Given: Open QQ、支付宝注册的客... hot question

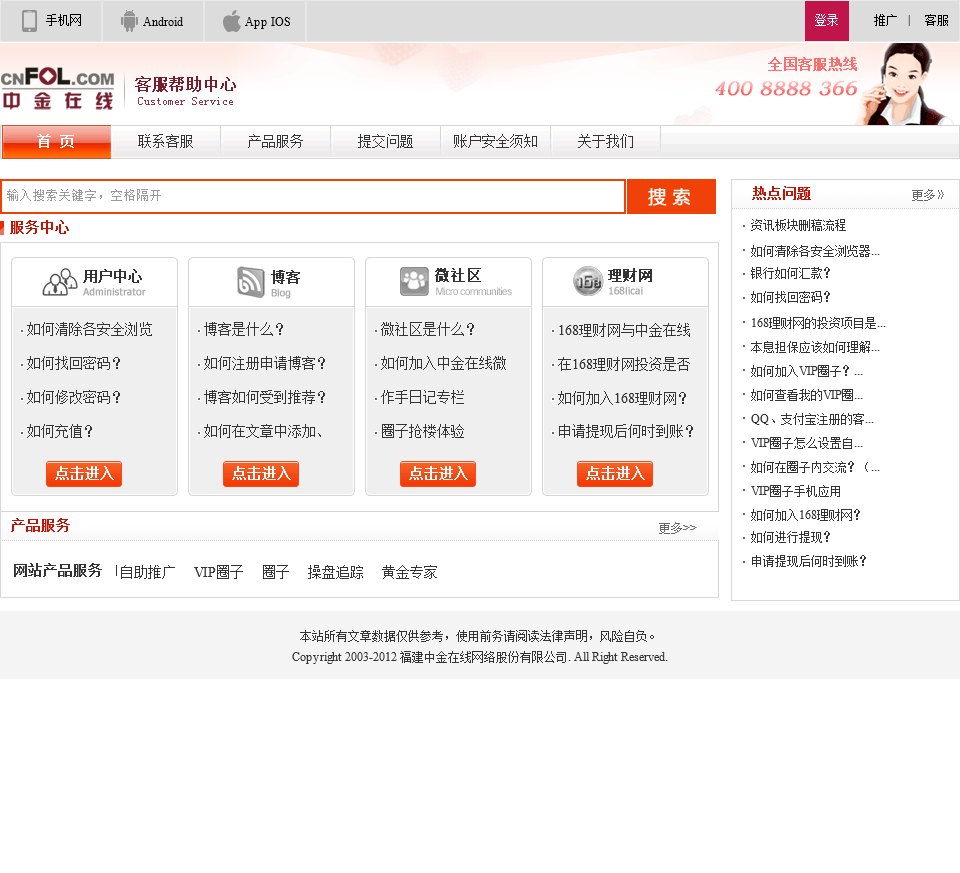Looking at the screenshot, I should click(812, 419).
